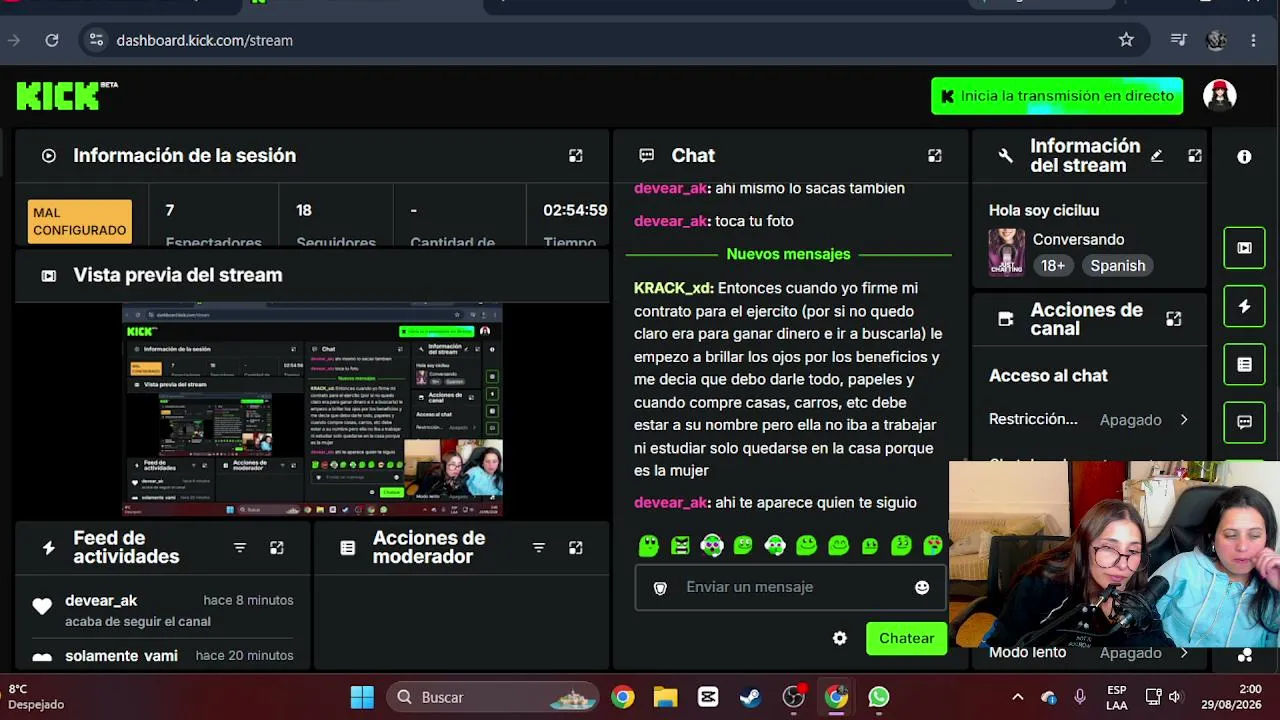The height and width of the screenshot is (720, 1280).
Task: Bookmark this page with the star icon
Action: [1126, 40]
